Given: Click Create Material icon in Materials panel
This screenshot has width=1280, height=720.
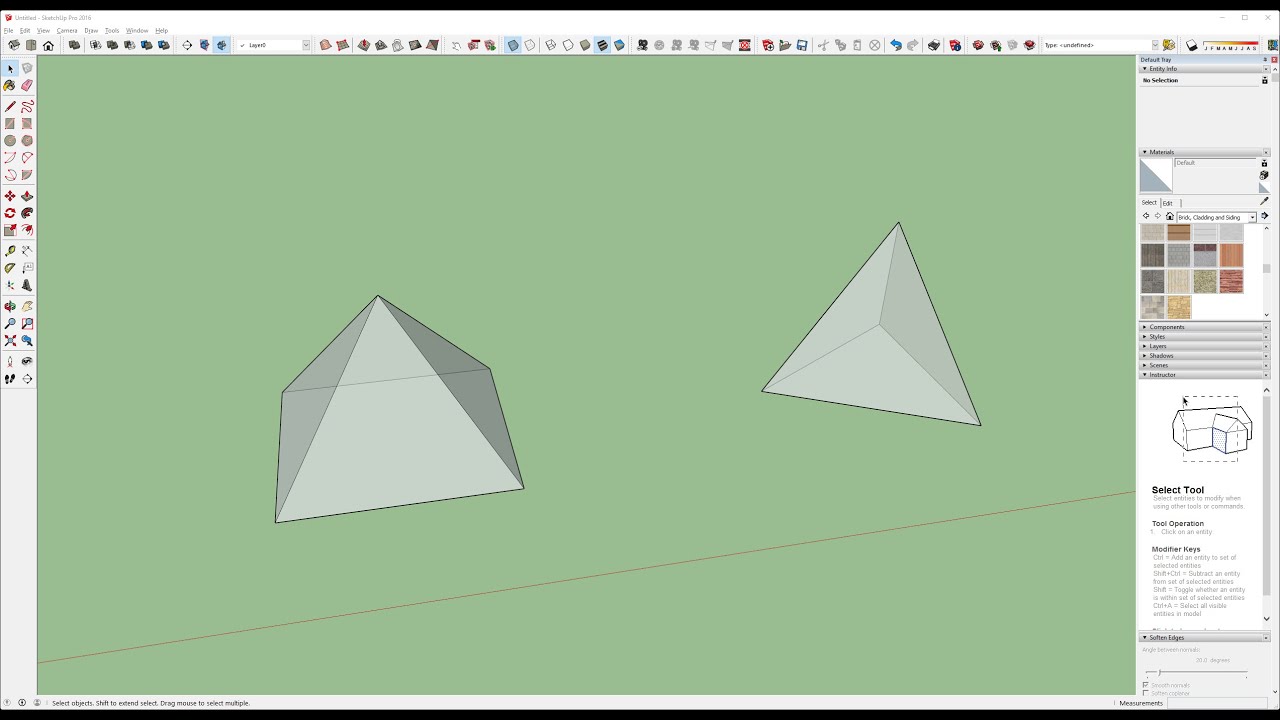Looking at the screenshot, I should tap(1264, 175).
